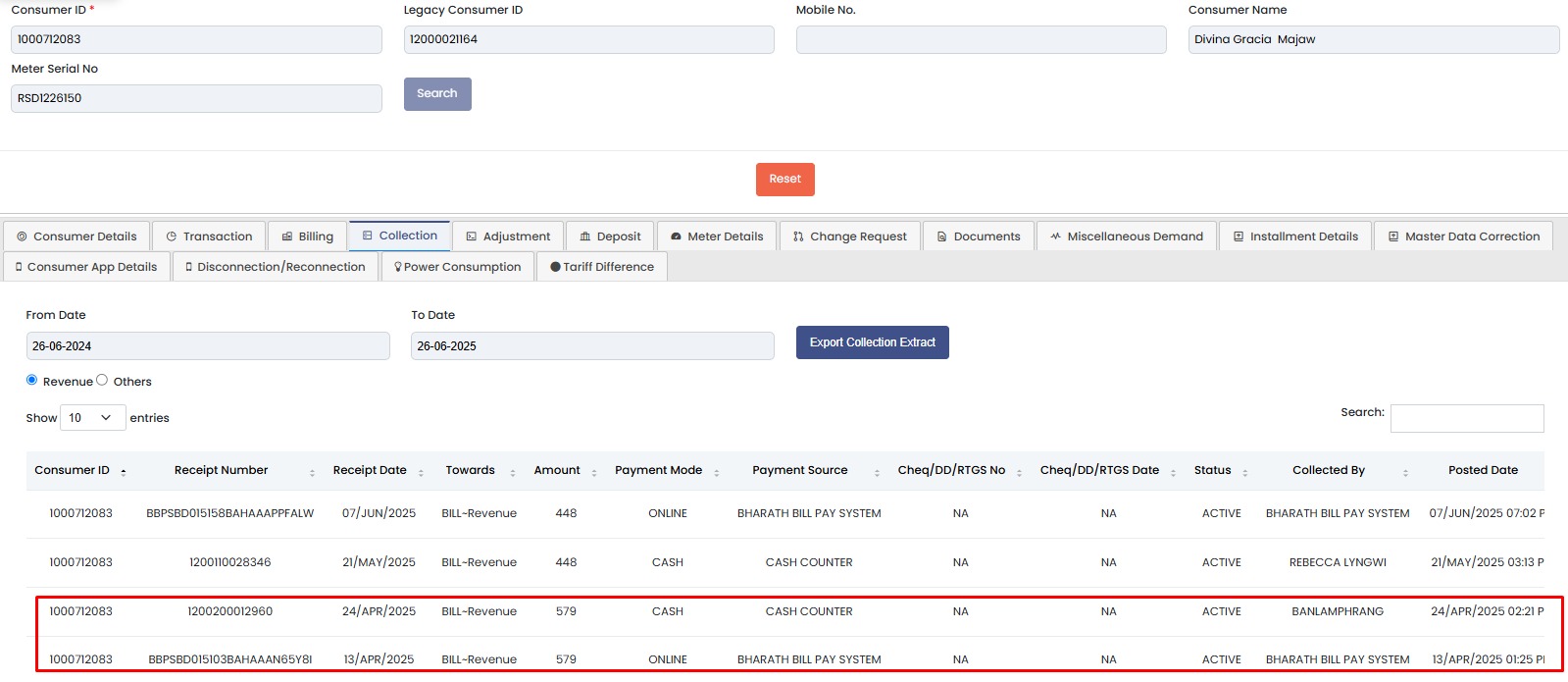The width and height of the screenshot is (1568, 682).
Task: Open the Change Request tab
Action: point(849,236)
